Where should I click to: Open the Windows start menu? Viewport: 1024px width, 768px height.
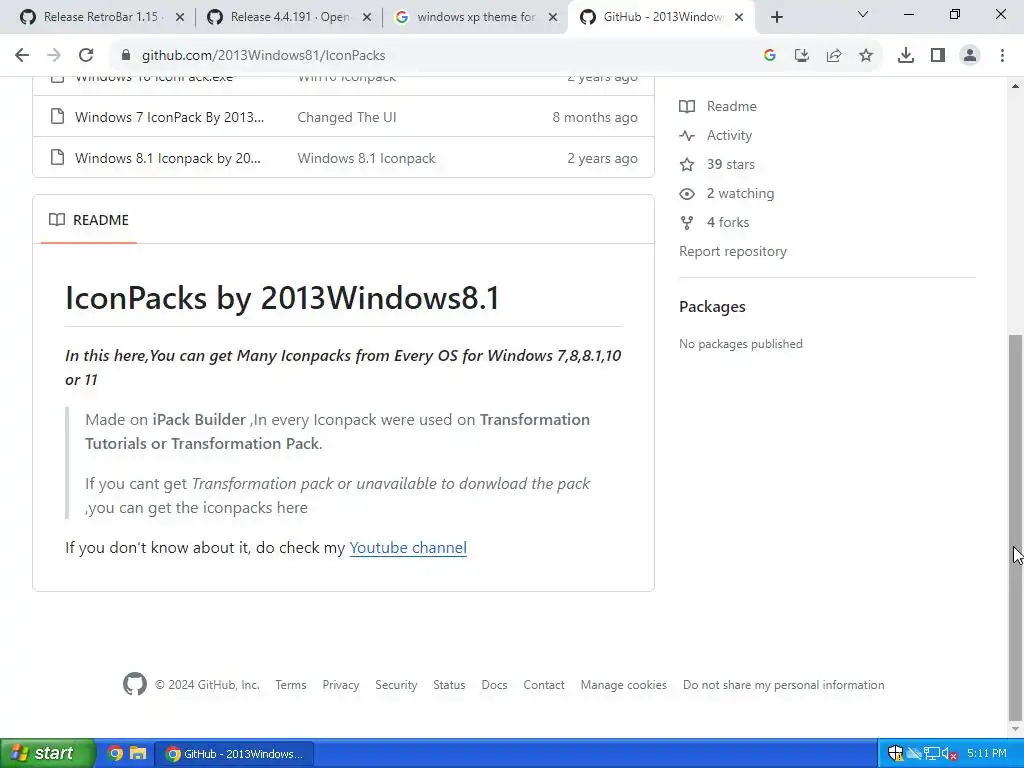click(46, 754)
